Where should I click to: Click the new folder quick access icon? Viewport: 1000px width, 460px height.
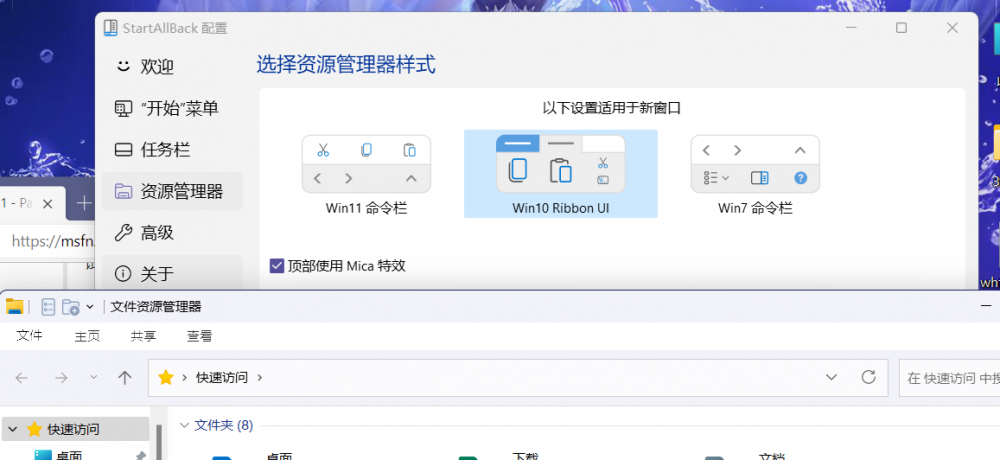70,308
